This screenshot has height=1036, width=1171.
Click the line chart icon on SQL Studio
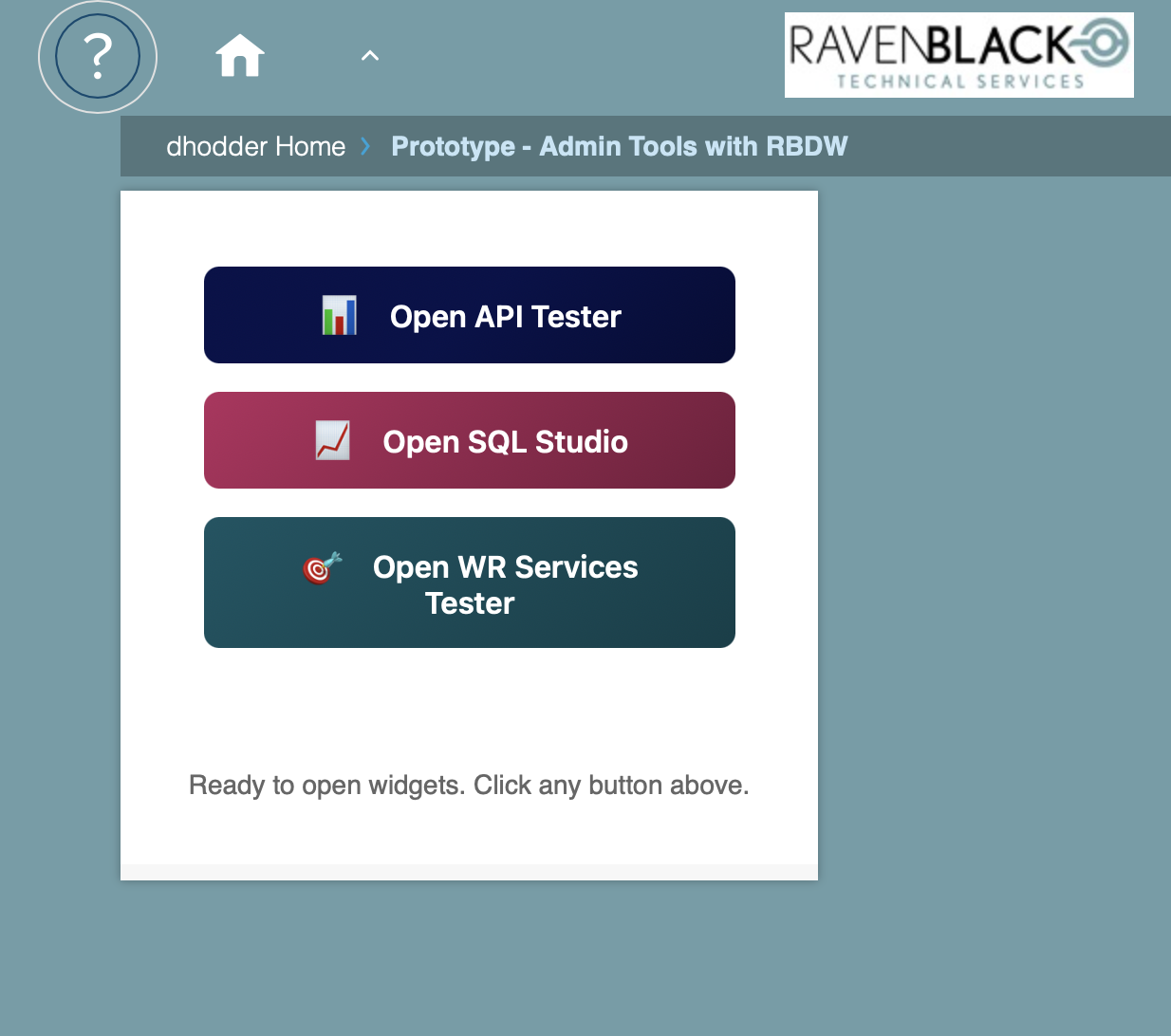coord(332,441)
